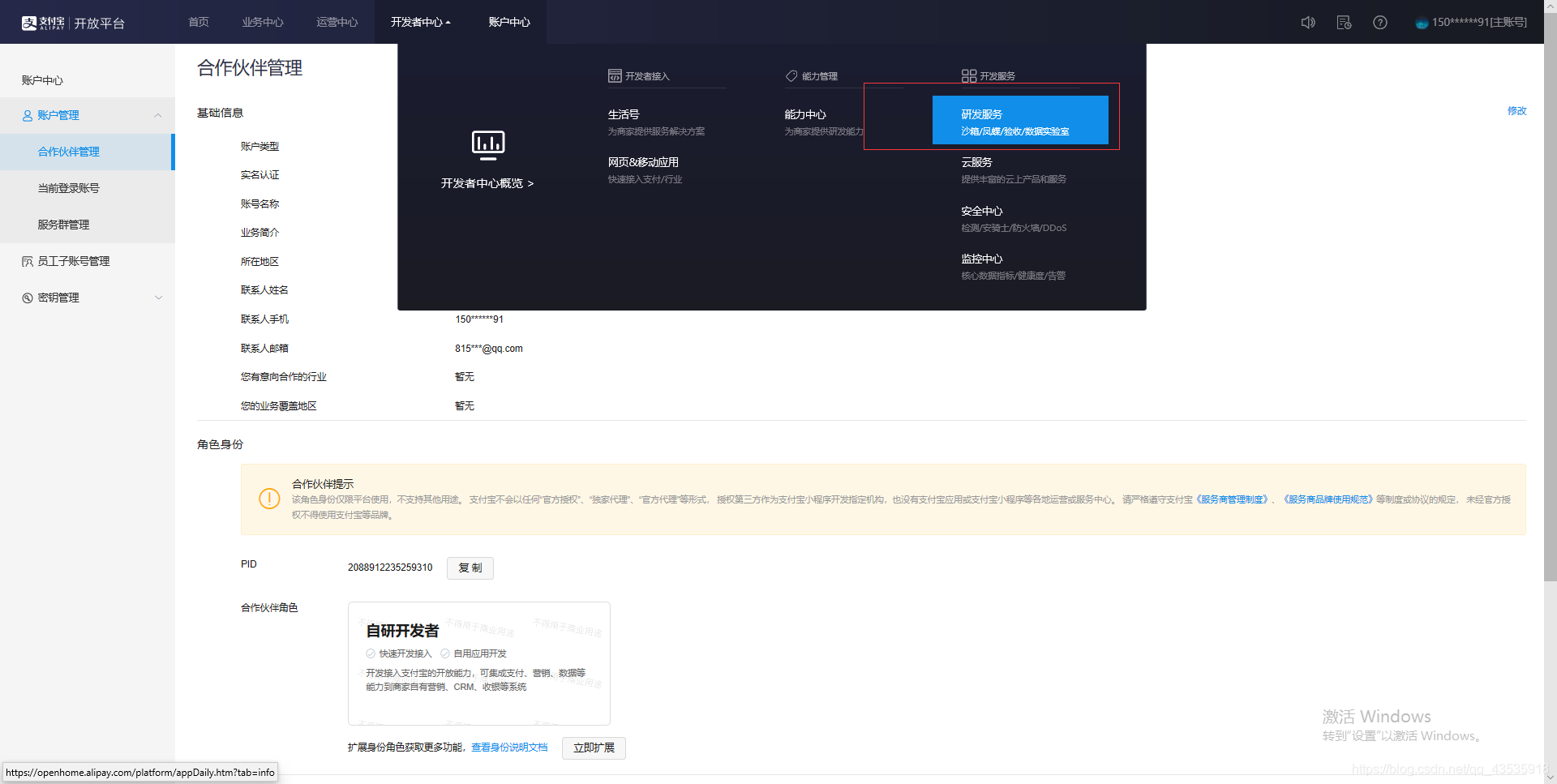Select 服务群管理 in sidebar

tap(87, 225)
